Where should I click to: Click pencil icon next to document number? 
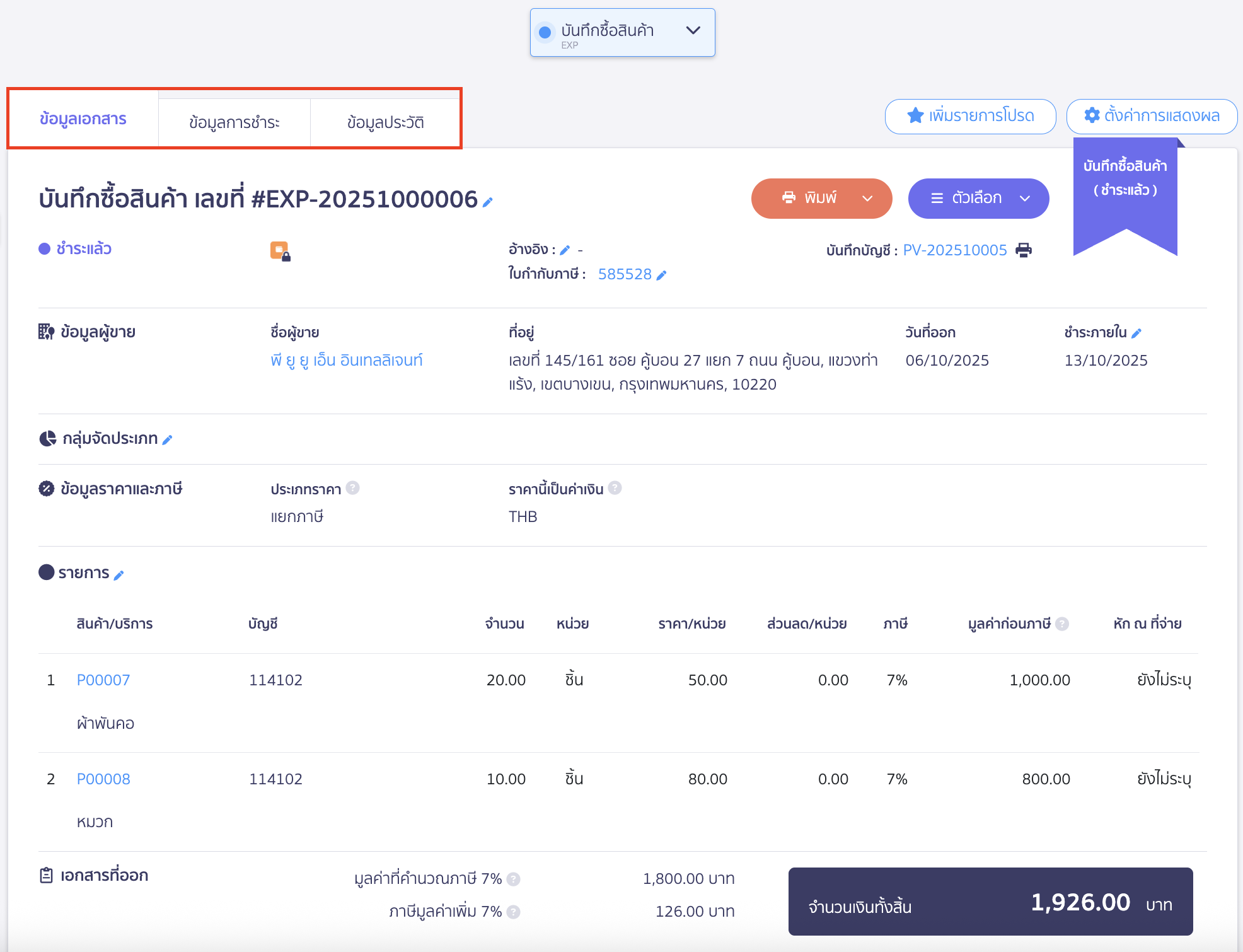[487, 202]
